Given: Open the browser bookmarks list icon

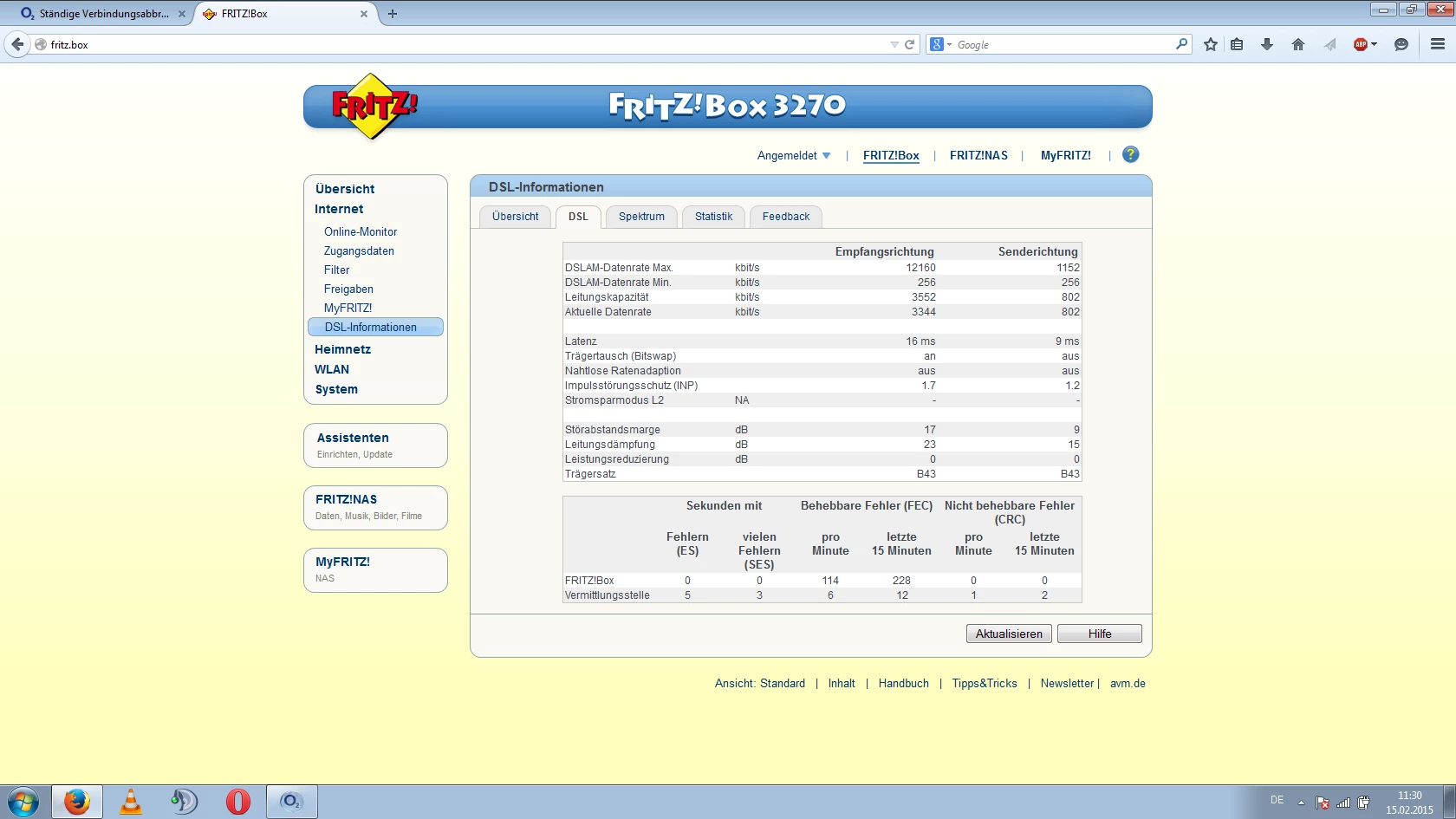Looking at the screenshot, I should tap(1237, 44).
